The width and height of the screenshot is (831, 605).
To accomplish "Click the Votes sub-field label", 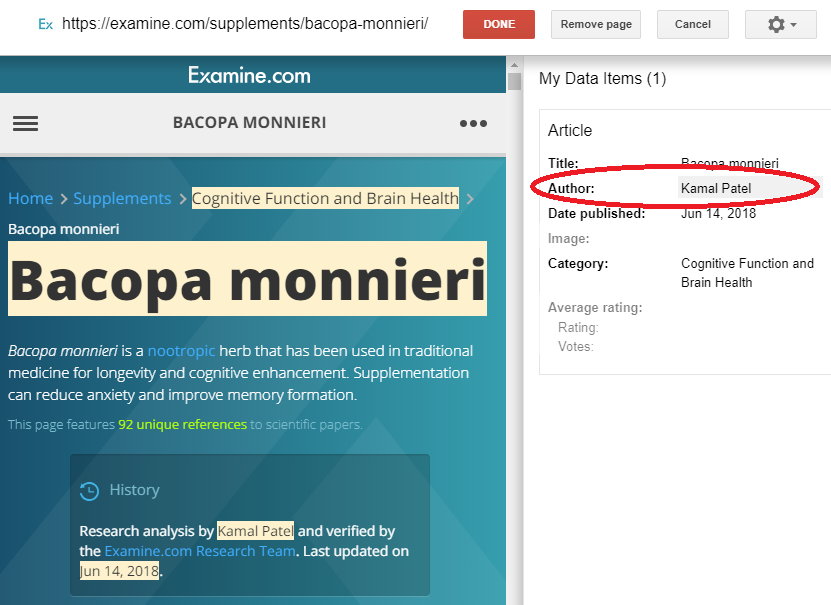I will [576, 346].
